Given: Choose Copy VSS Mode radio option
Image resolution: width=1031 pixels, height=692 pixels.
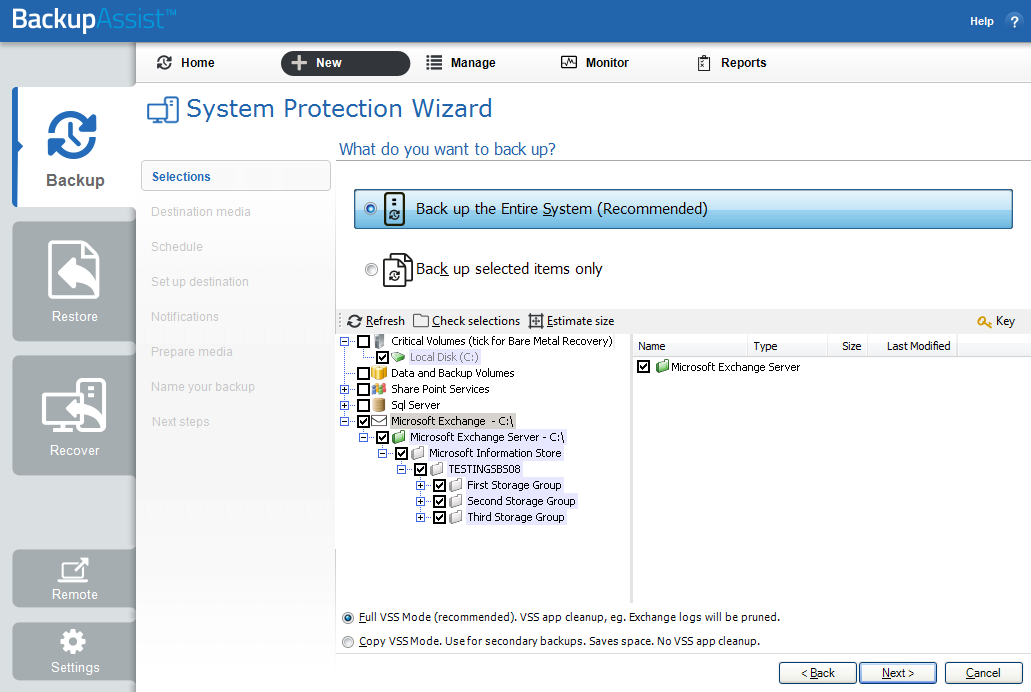Looking at the screenshot, I should 348,641.
